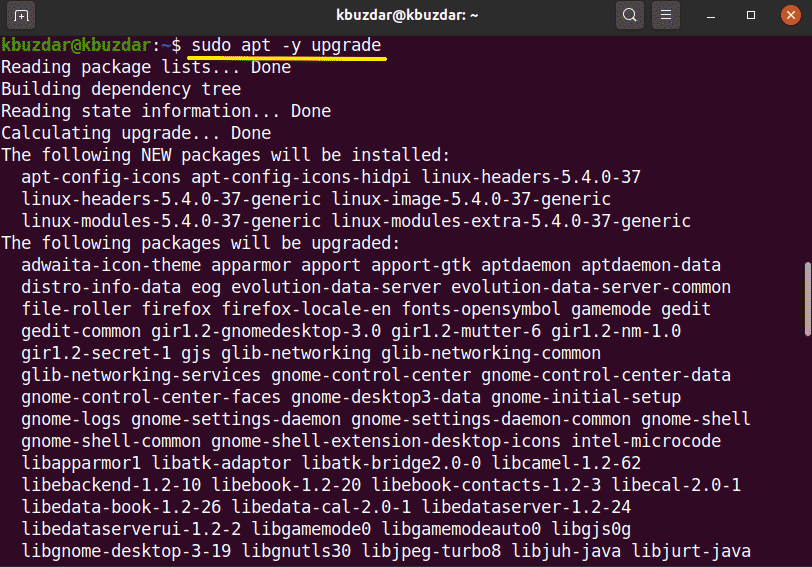Click 'libgjs0g' package name
This screenshot has width=812, height=567.
pos(591,530)
